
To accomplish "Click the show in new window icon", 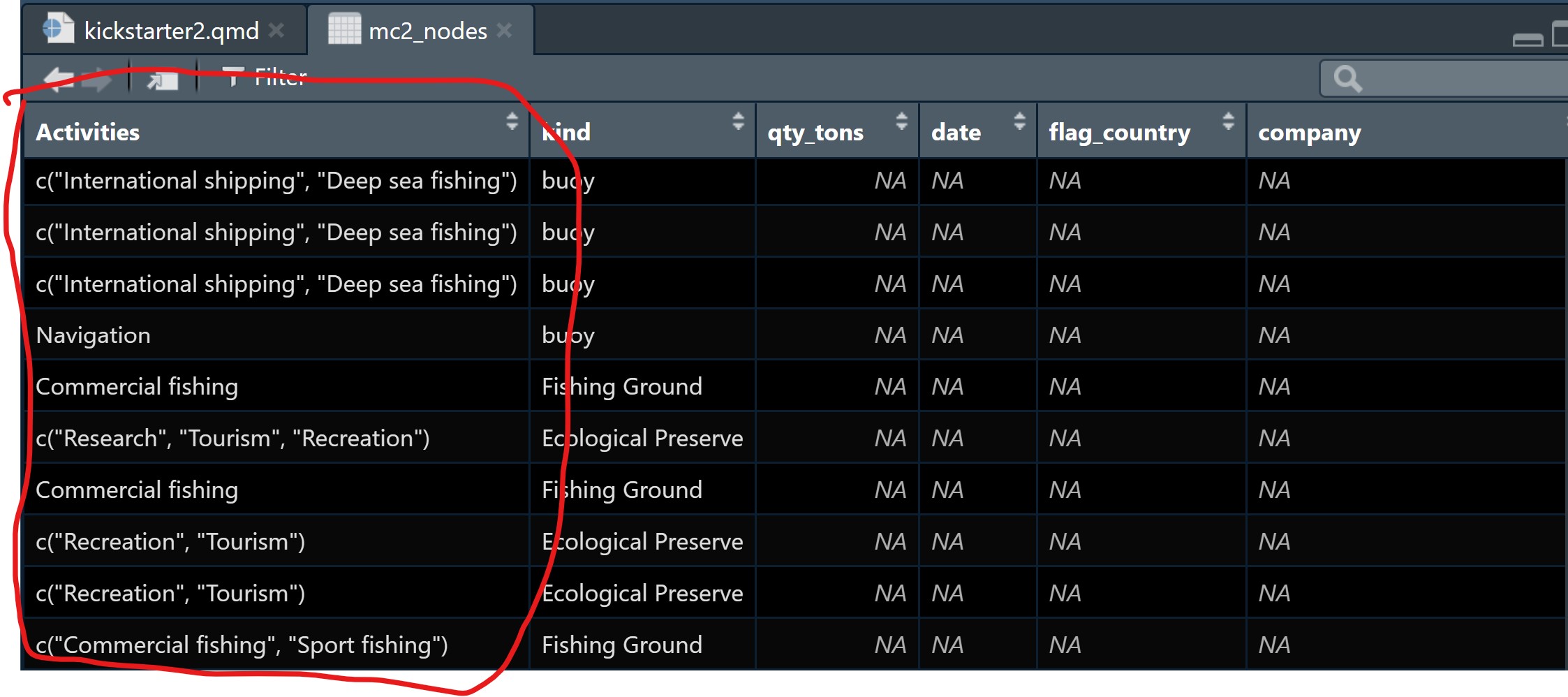I will click(163, 79).
